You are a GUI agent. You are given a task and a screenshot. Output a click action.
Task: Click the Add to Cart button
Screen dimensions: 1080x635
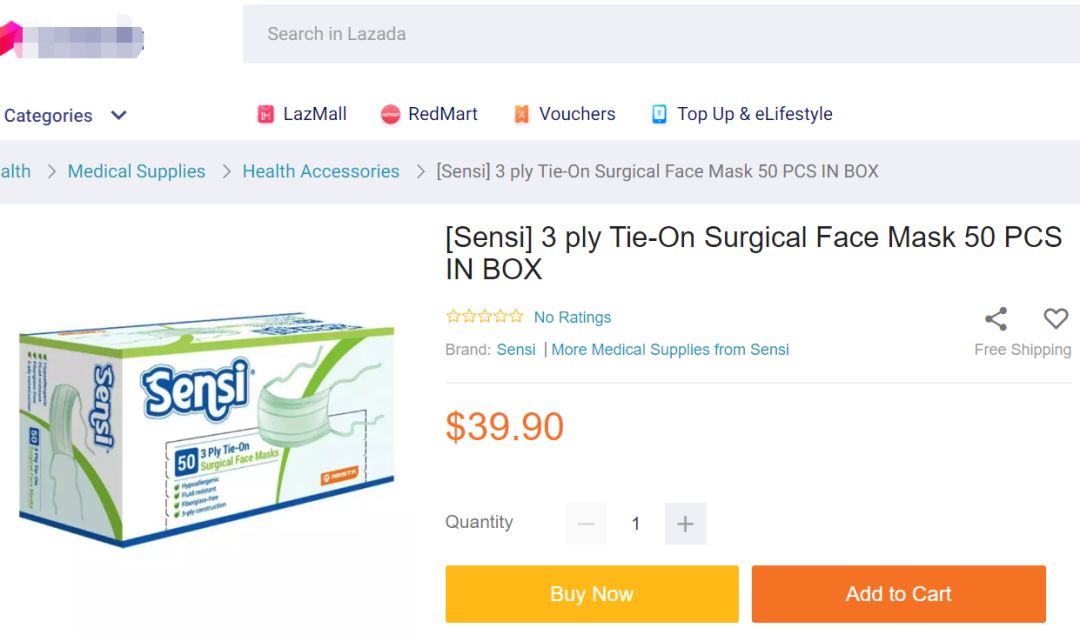click(x=898, y=594)
